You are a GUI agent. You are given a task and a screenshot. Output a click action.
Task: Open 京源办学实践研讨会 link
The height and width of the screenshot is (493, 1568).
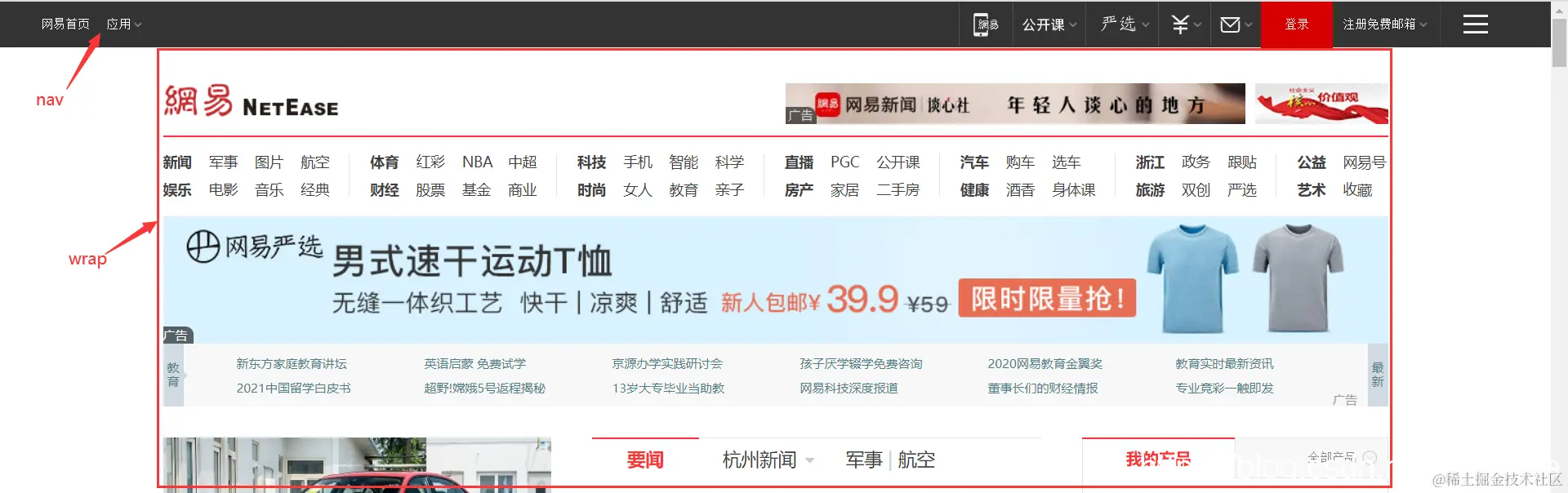pos(667,364)
